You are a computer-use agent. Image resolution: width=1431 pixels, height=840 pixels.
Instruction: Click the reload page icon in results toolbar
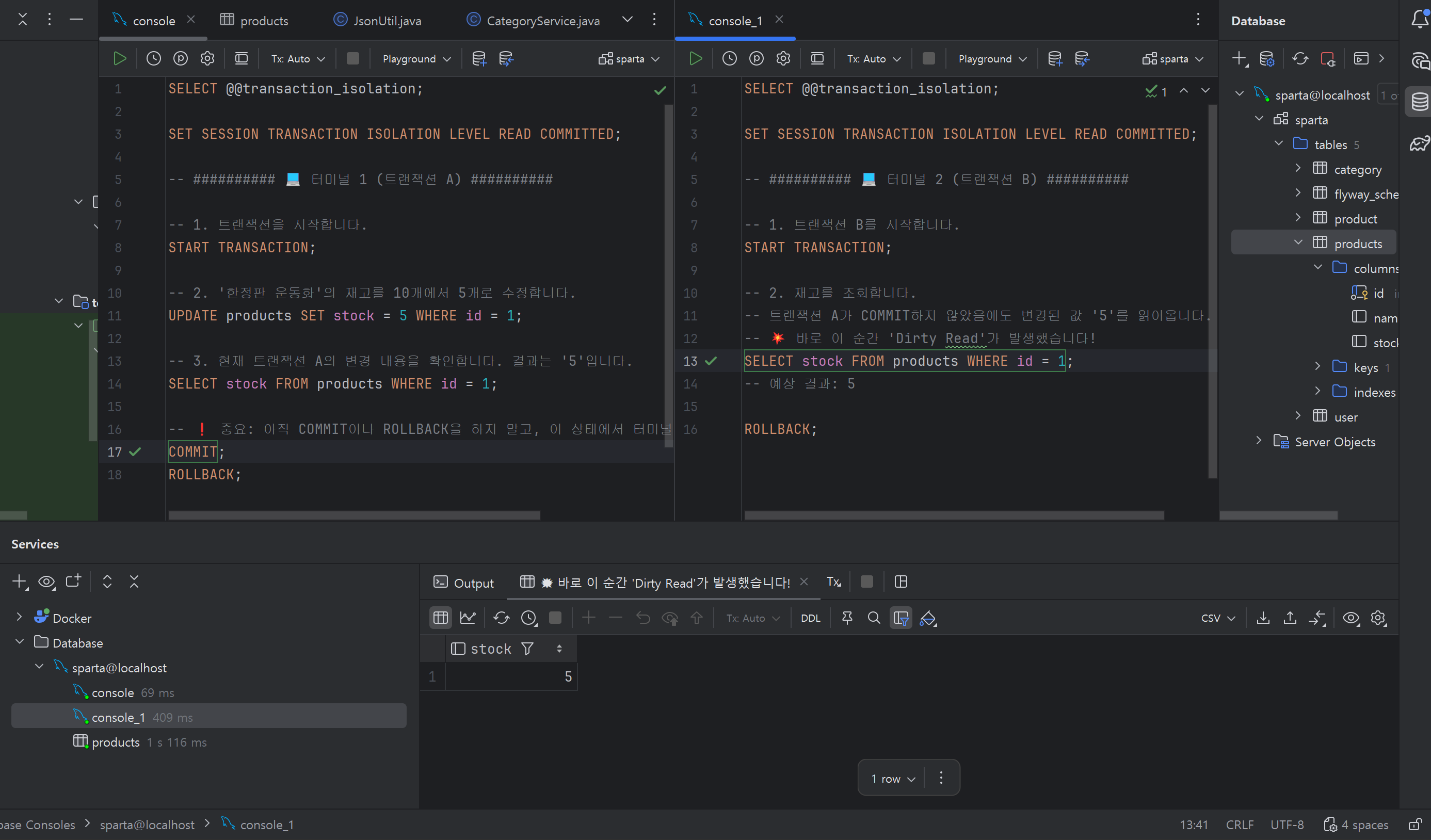click(501, 618)
